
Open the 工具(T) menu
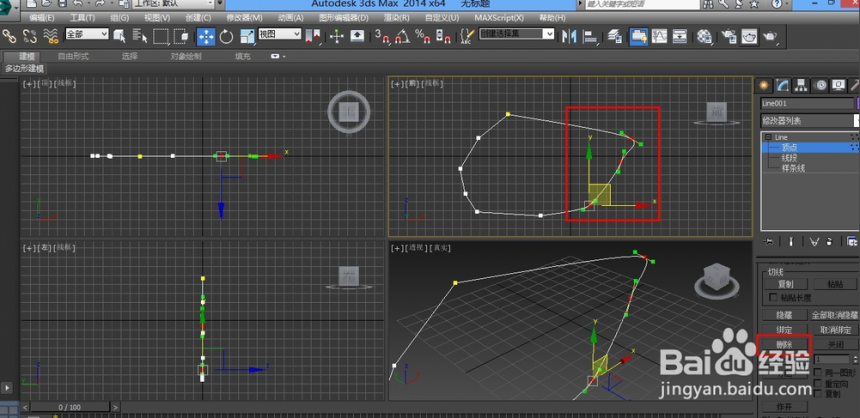pyautogui.click(x=82, y=18)
